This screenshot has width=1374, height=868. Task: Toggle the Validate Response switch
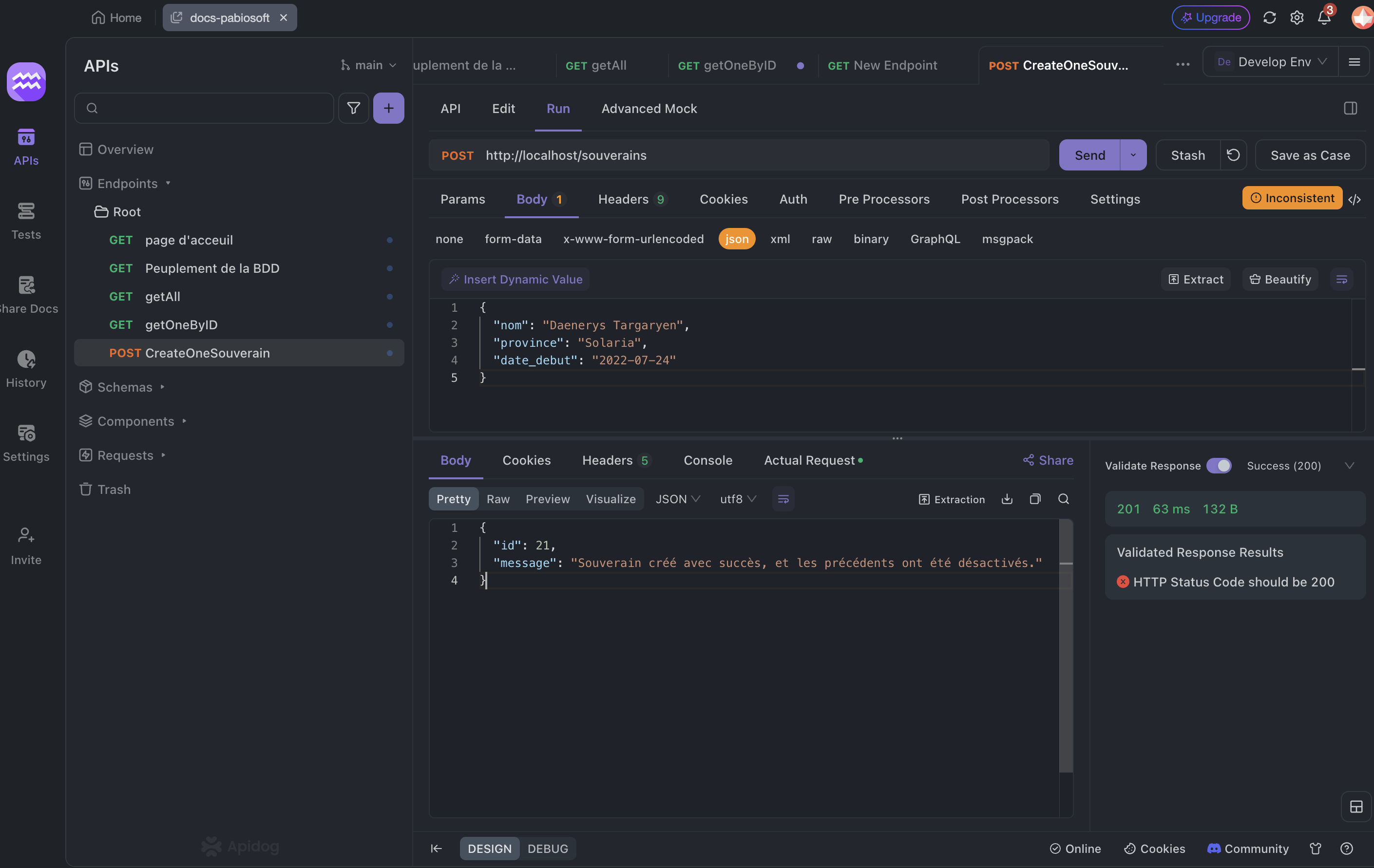[1219, 465]
